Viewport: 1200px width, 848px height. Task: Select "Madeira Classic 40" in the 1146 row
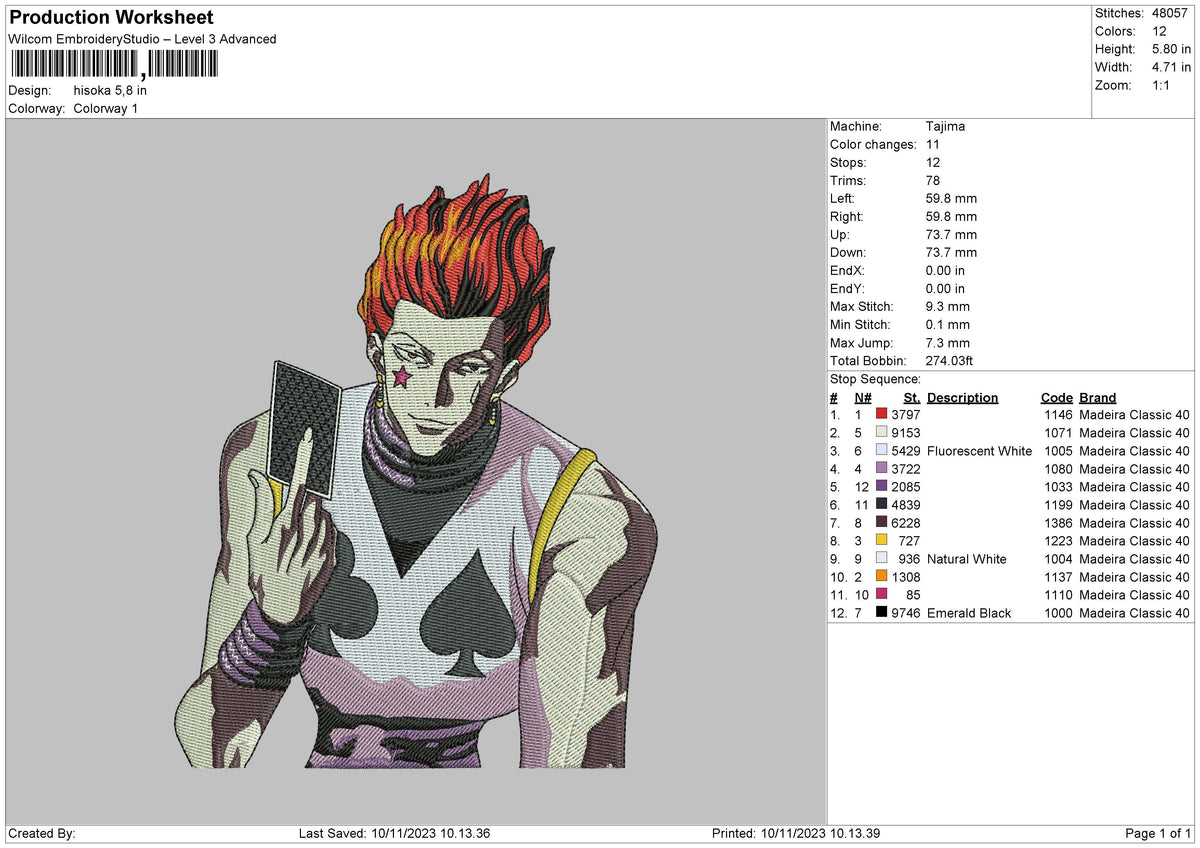1135,414
